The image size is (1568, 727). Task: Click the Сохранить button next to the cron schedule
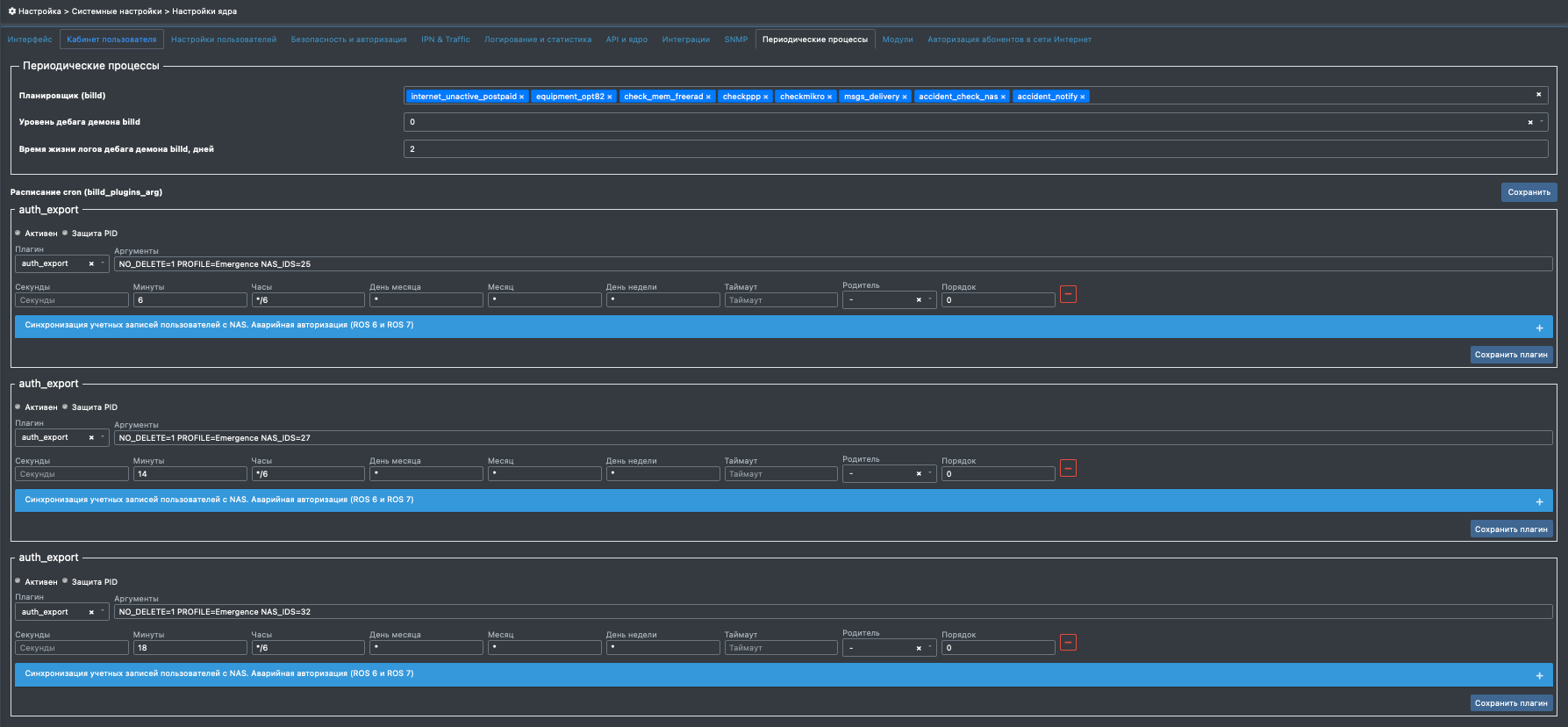point(1529,192)
